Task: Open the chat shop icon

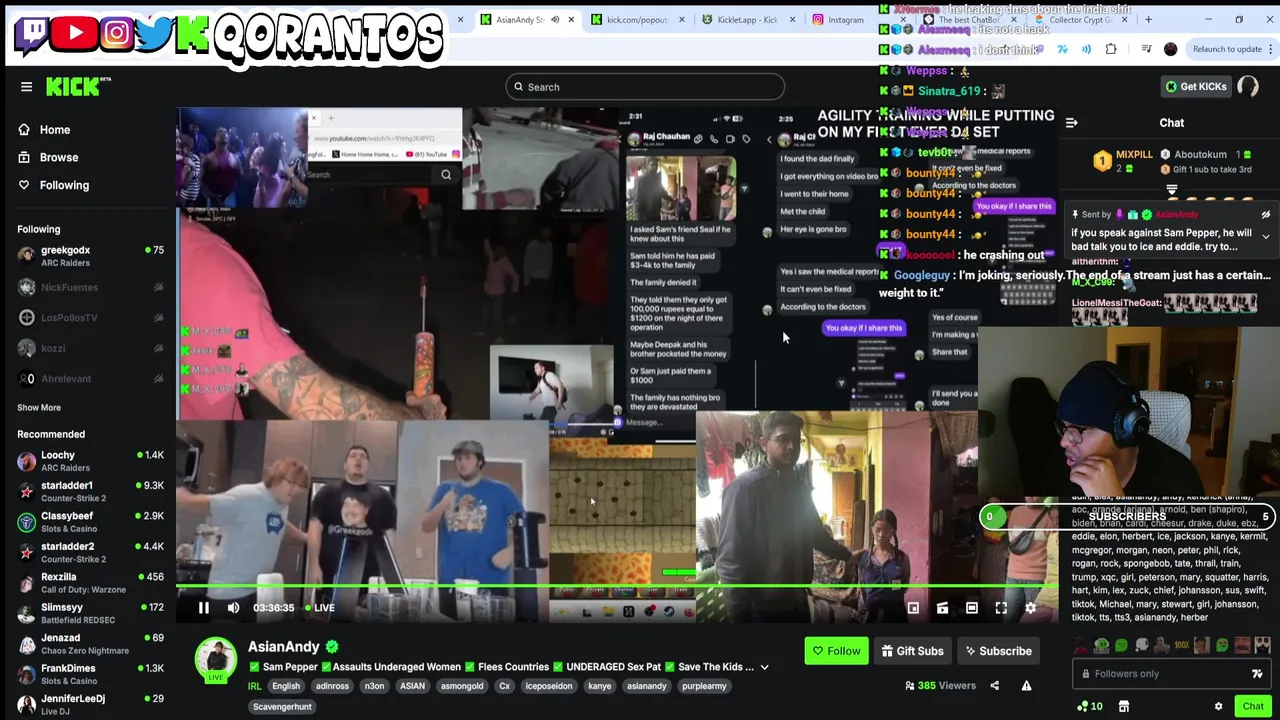Action: (x=1123, y=707)
